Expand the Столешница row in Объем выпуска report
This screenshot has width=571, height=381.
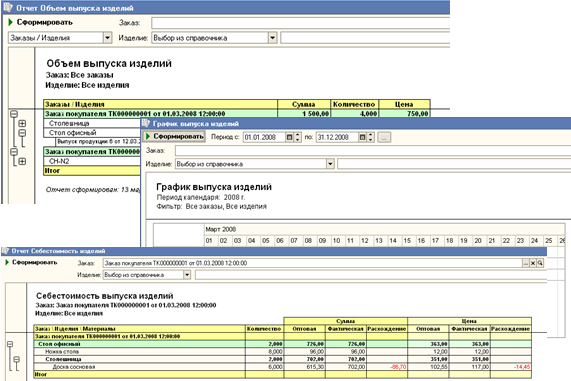[22, 123]
